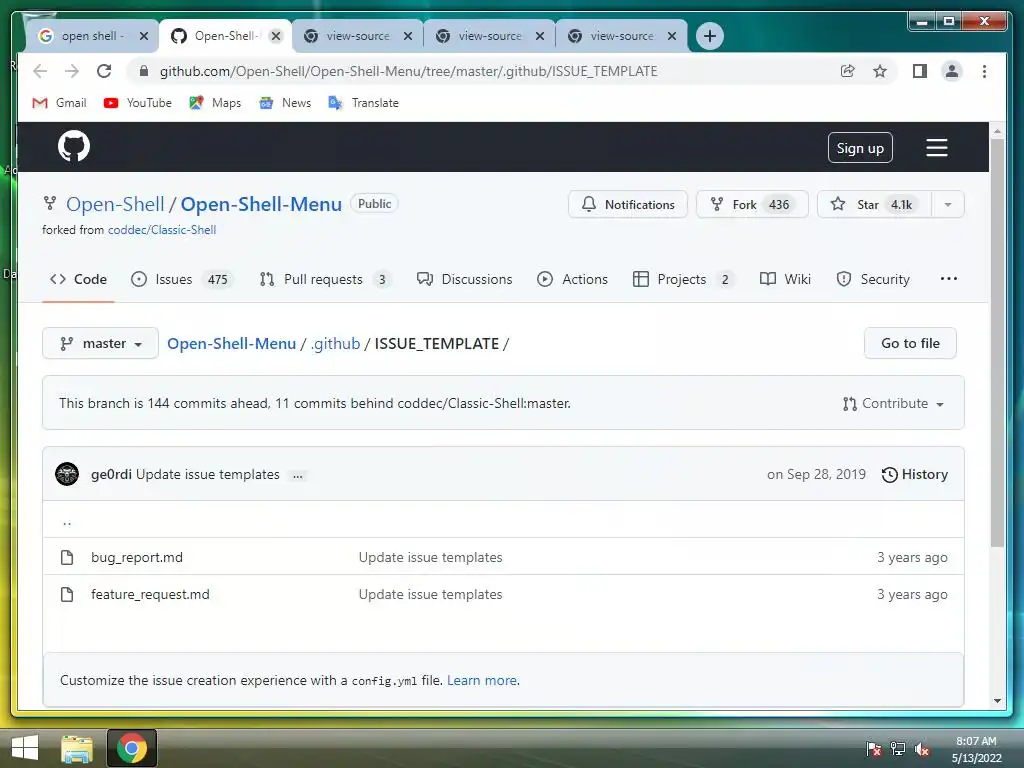This screenshot has height=768, width=1024.
Task: Open File Explorer from taskbar
Action: tap(76, 748)
